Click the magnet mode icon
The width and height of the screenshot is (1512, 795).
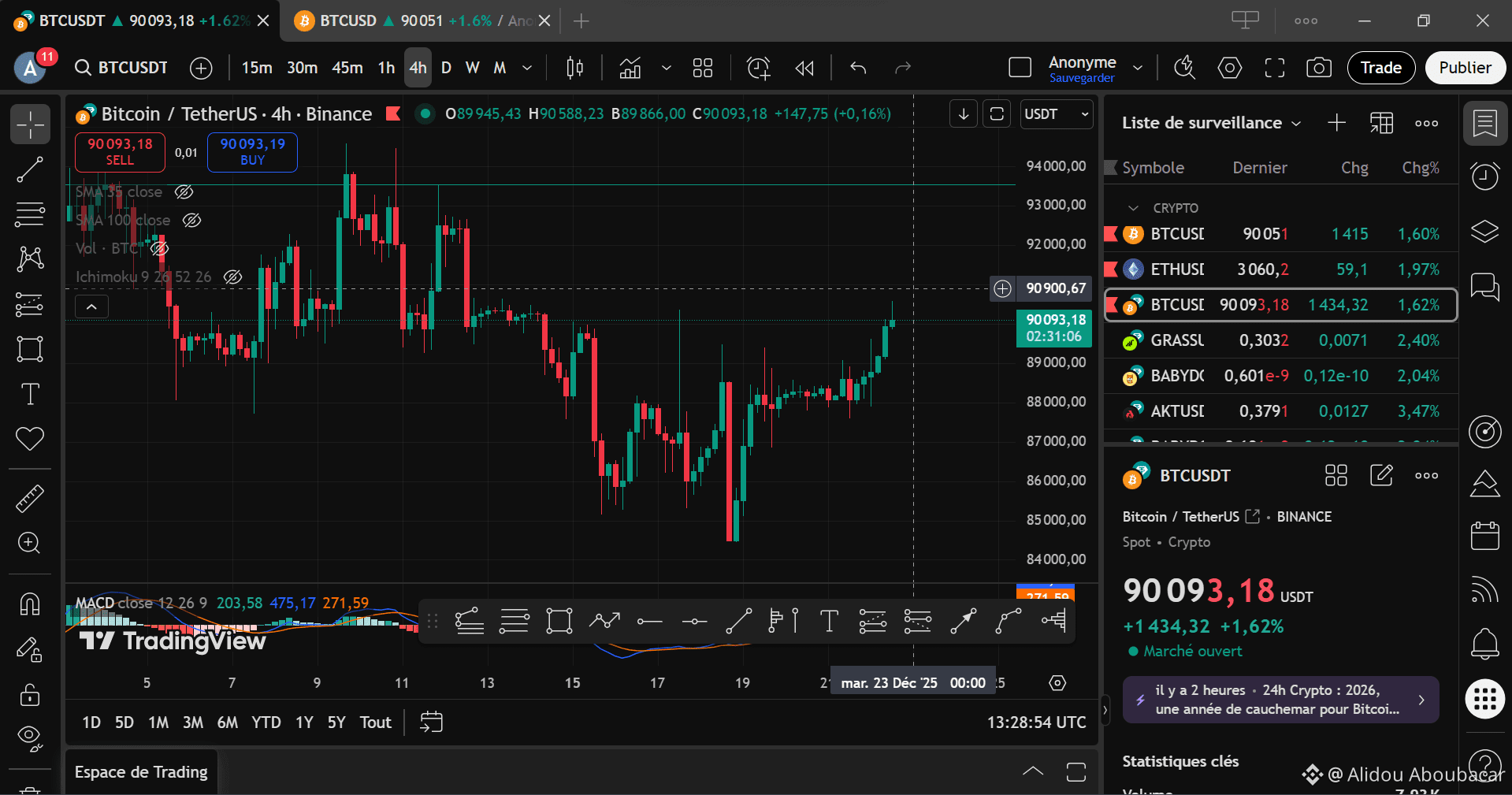(30, 604)
